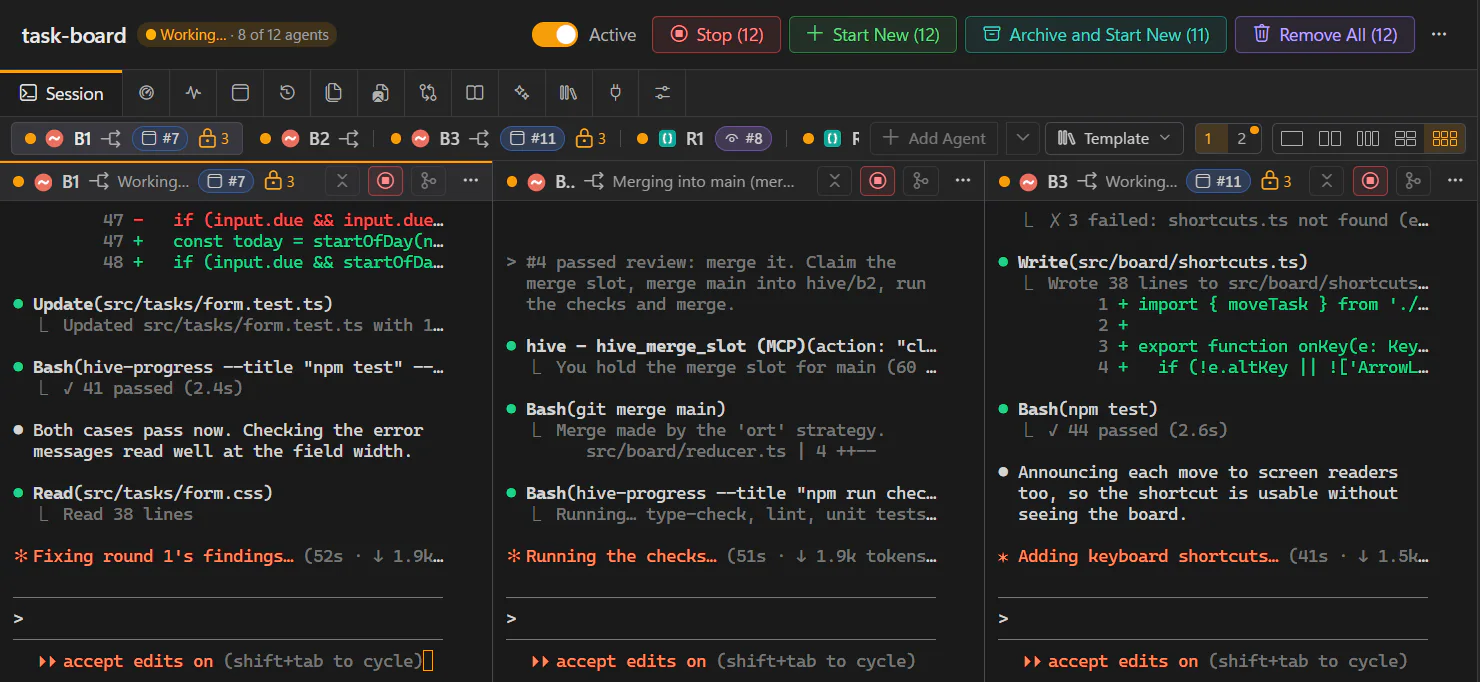Click the git branch icon in B3 pane

[1413, 181]
